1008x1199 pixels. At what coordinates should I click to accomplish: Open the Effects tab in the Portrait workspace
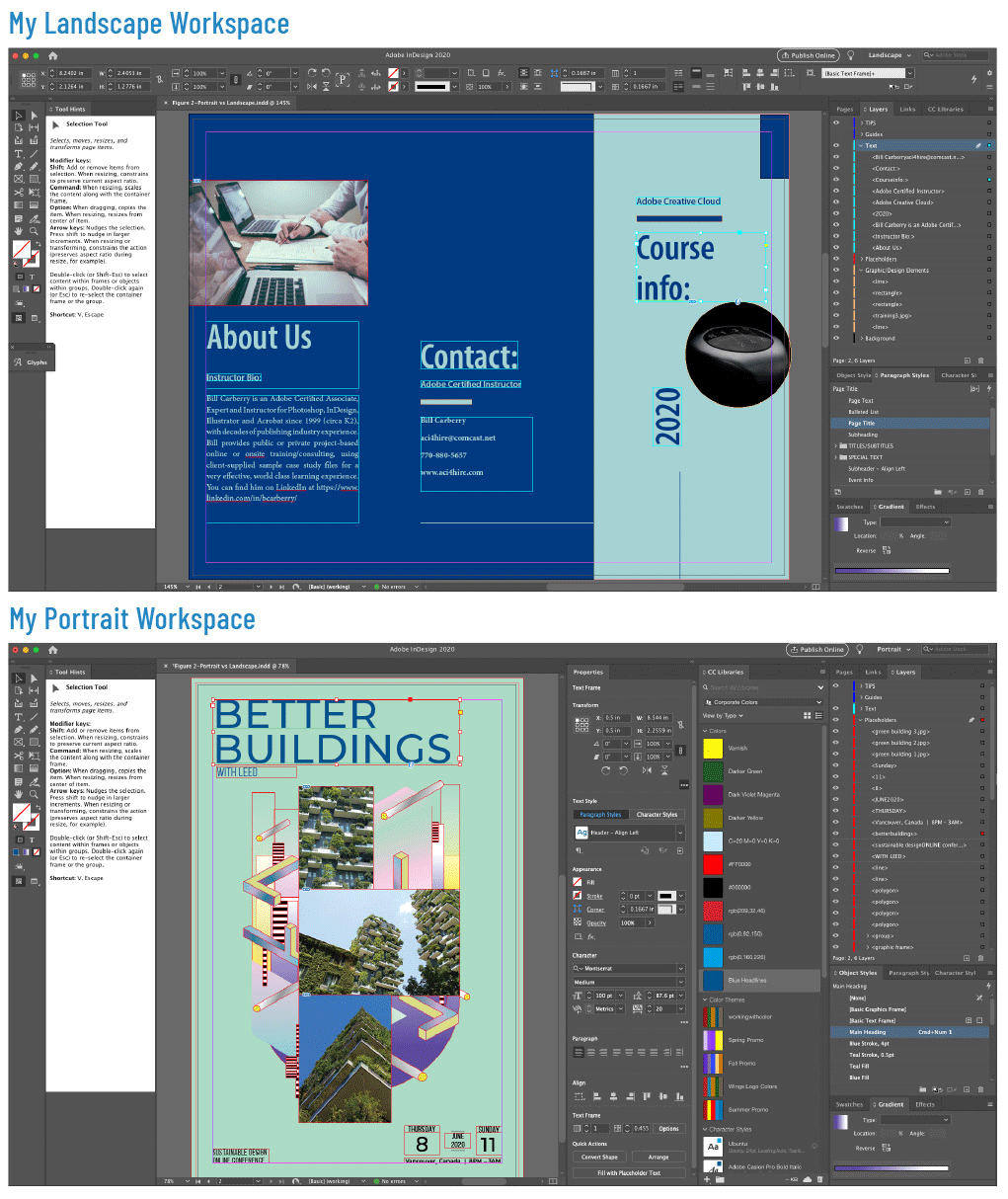pyautogui.click(x=924, y=1104)
